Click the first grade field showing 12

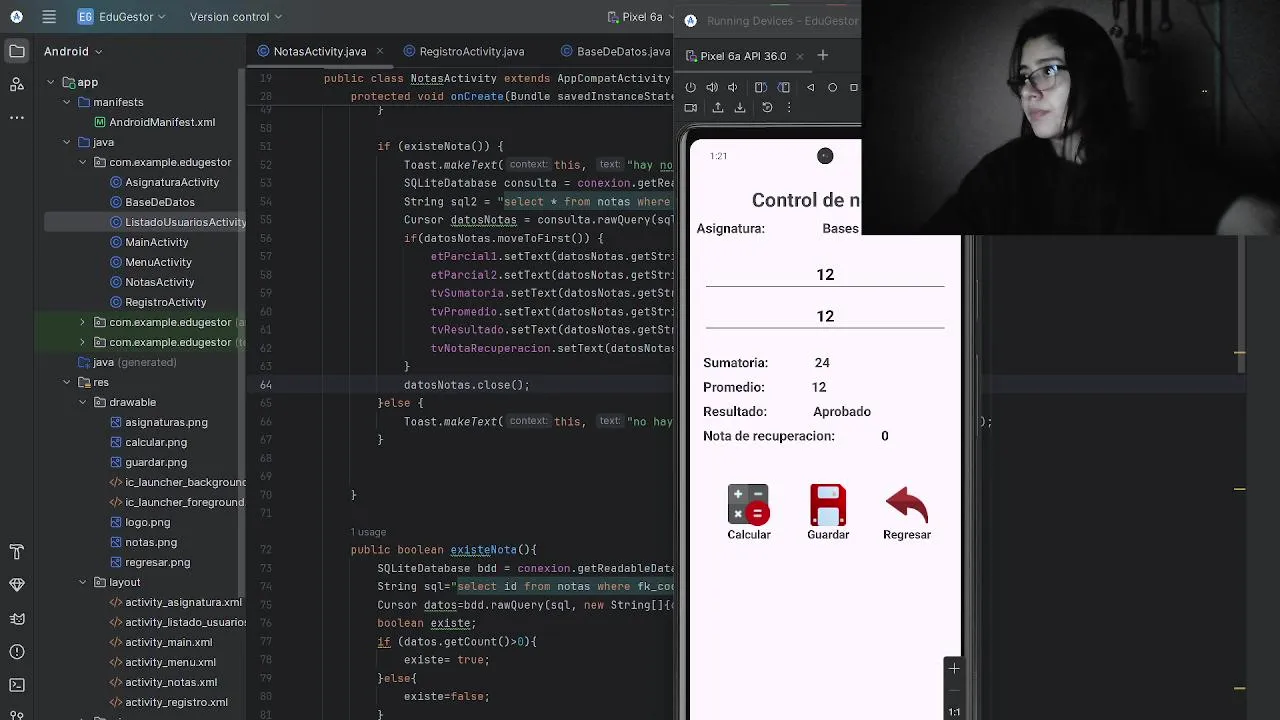tap(825, 274)
